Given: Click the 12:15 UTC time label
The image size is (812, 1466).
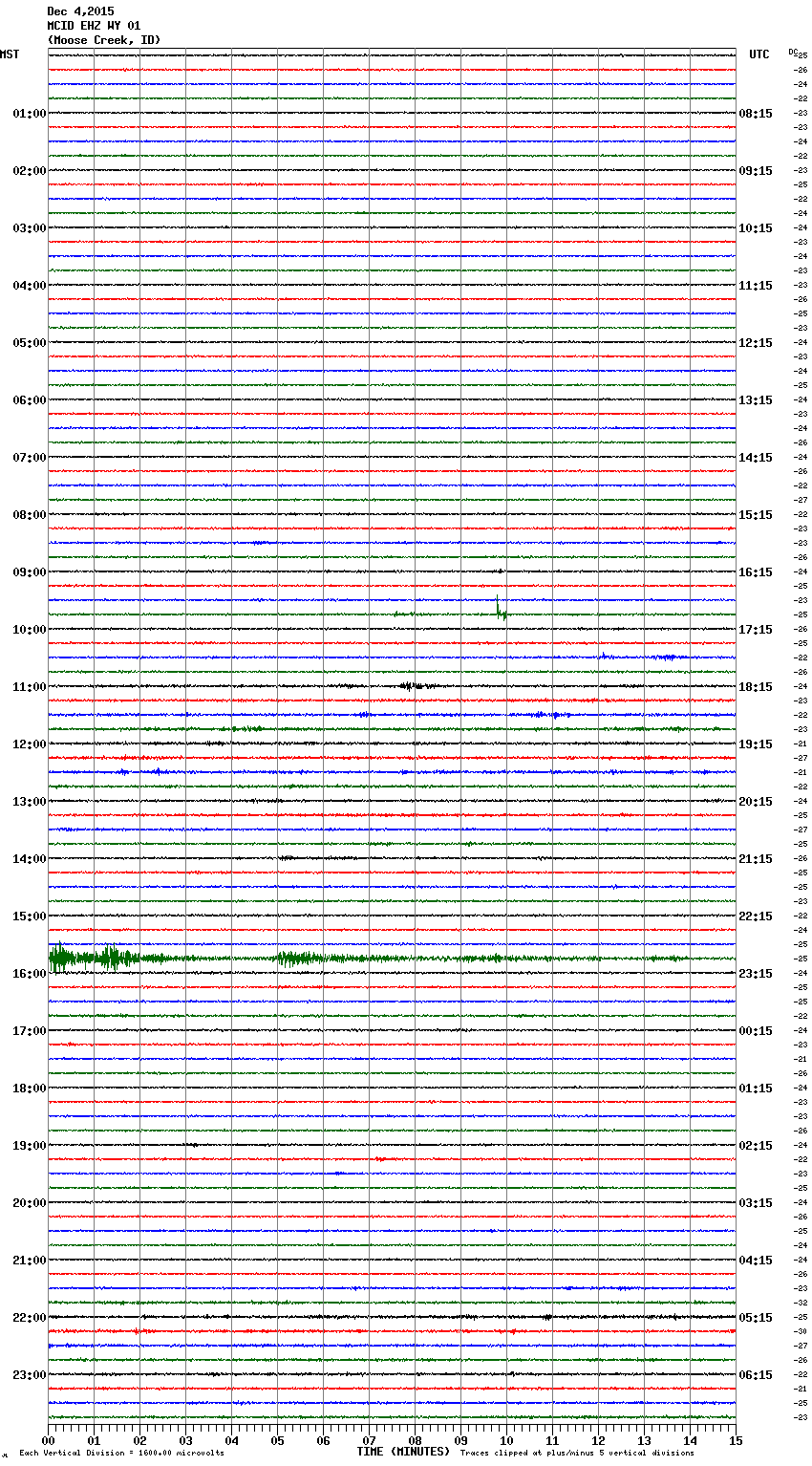Looking at the screenshot, I should tap(756, 343).
